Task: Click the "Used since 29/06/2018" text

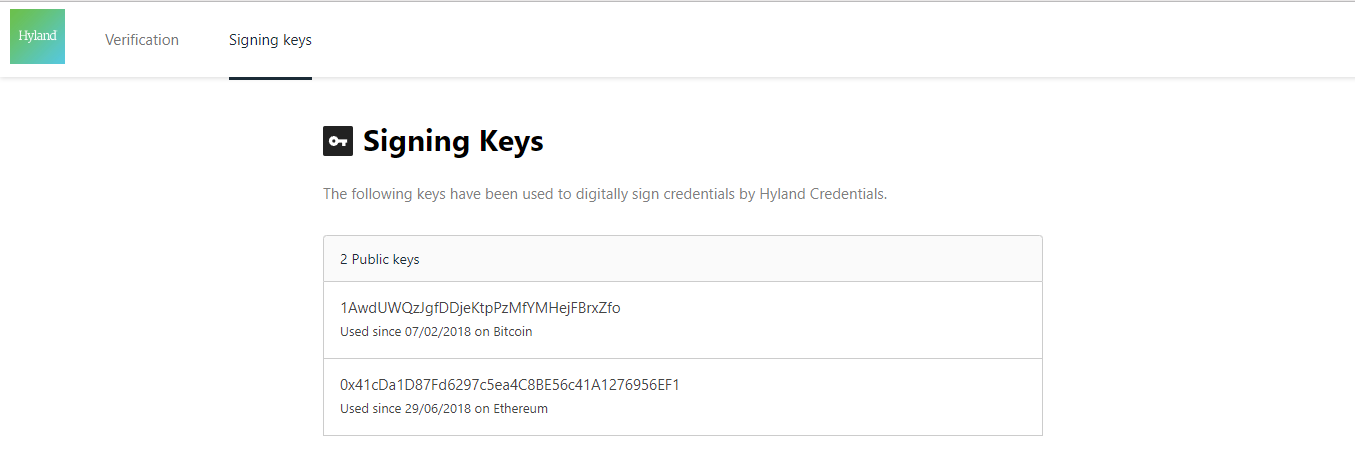Action: [x=398, y=409]
